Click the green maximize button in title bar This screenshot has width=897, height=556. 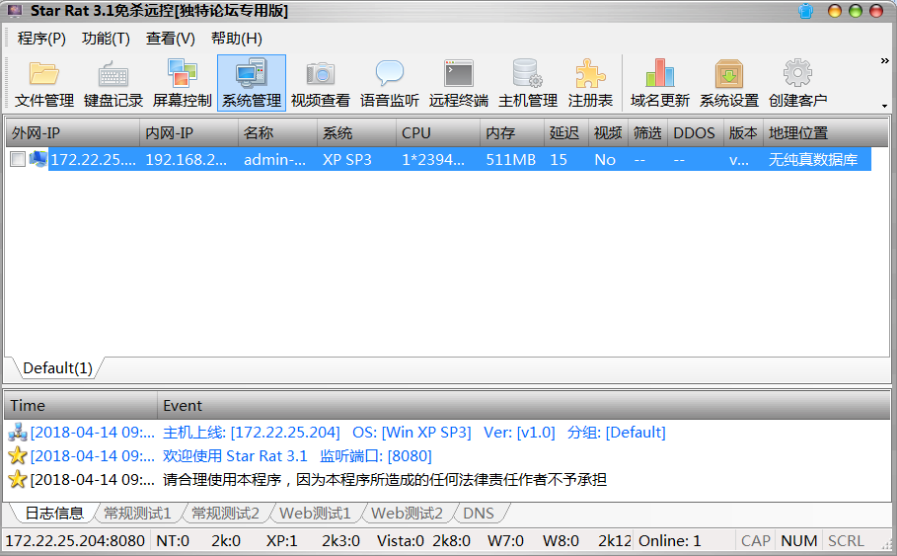click(x=855, y=11)
